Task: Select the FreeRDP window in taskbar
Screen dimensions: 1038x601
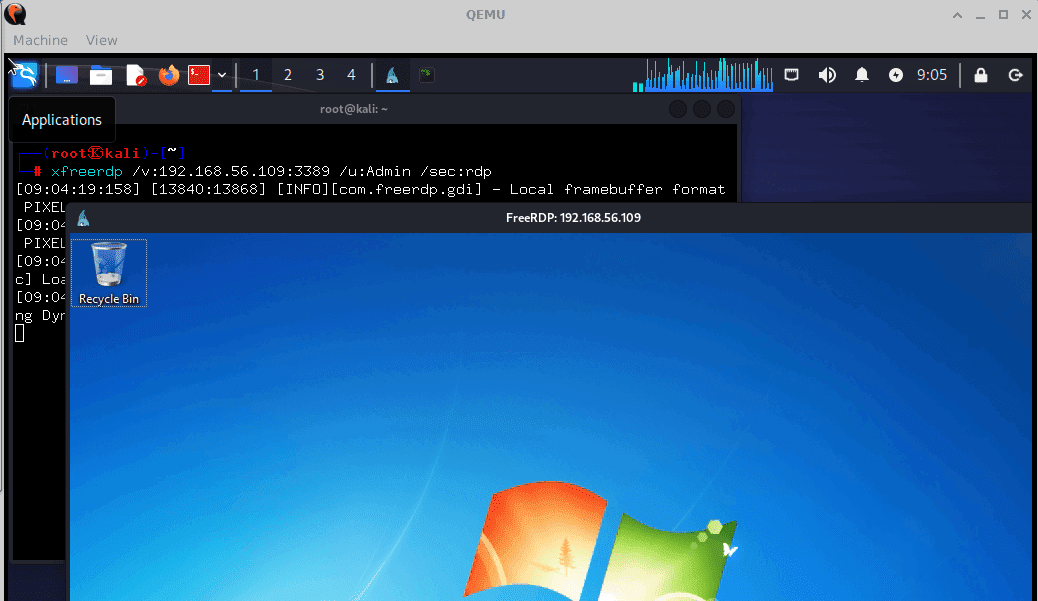Action: (393, 75)
